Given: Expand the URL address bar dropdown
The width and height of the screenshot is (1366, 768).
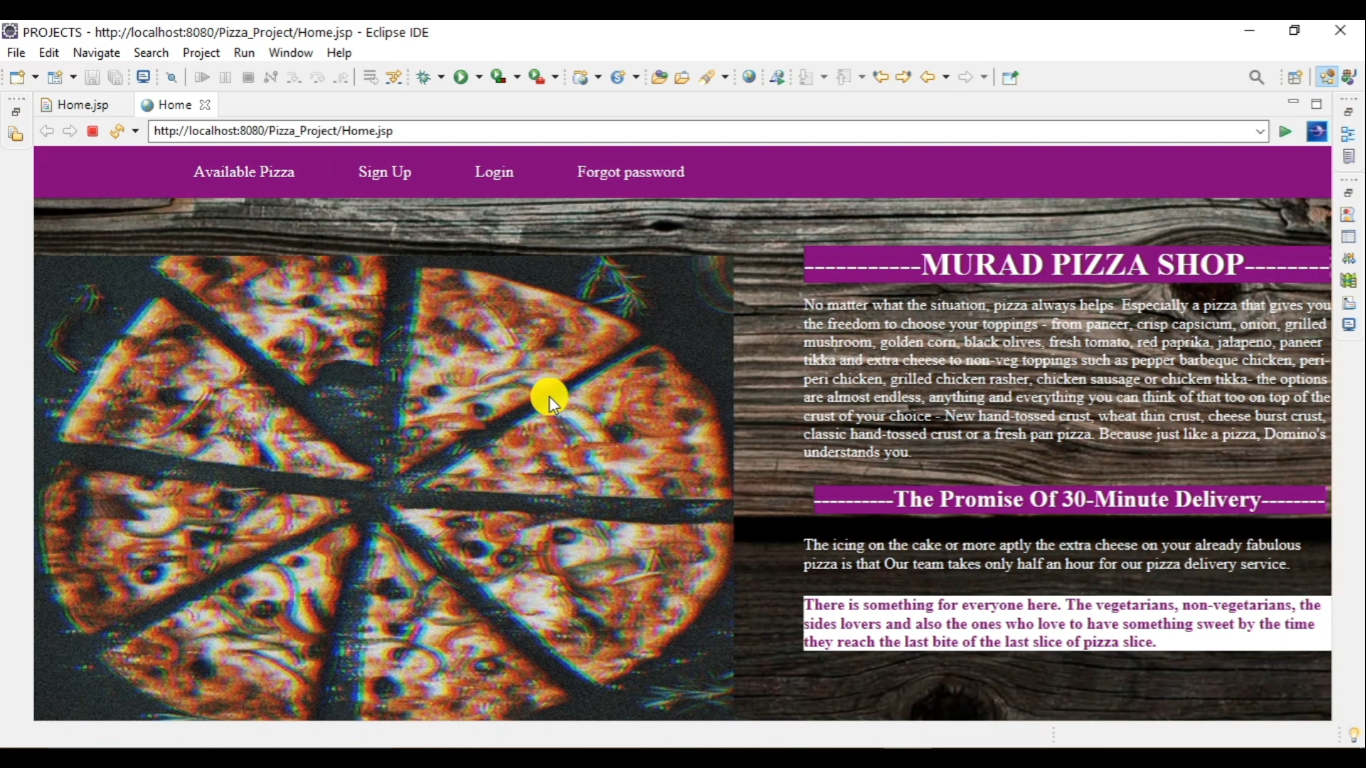Looking at the screenshot, I should 1259,130.
